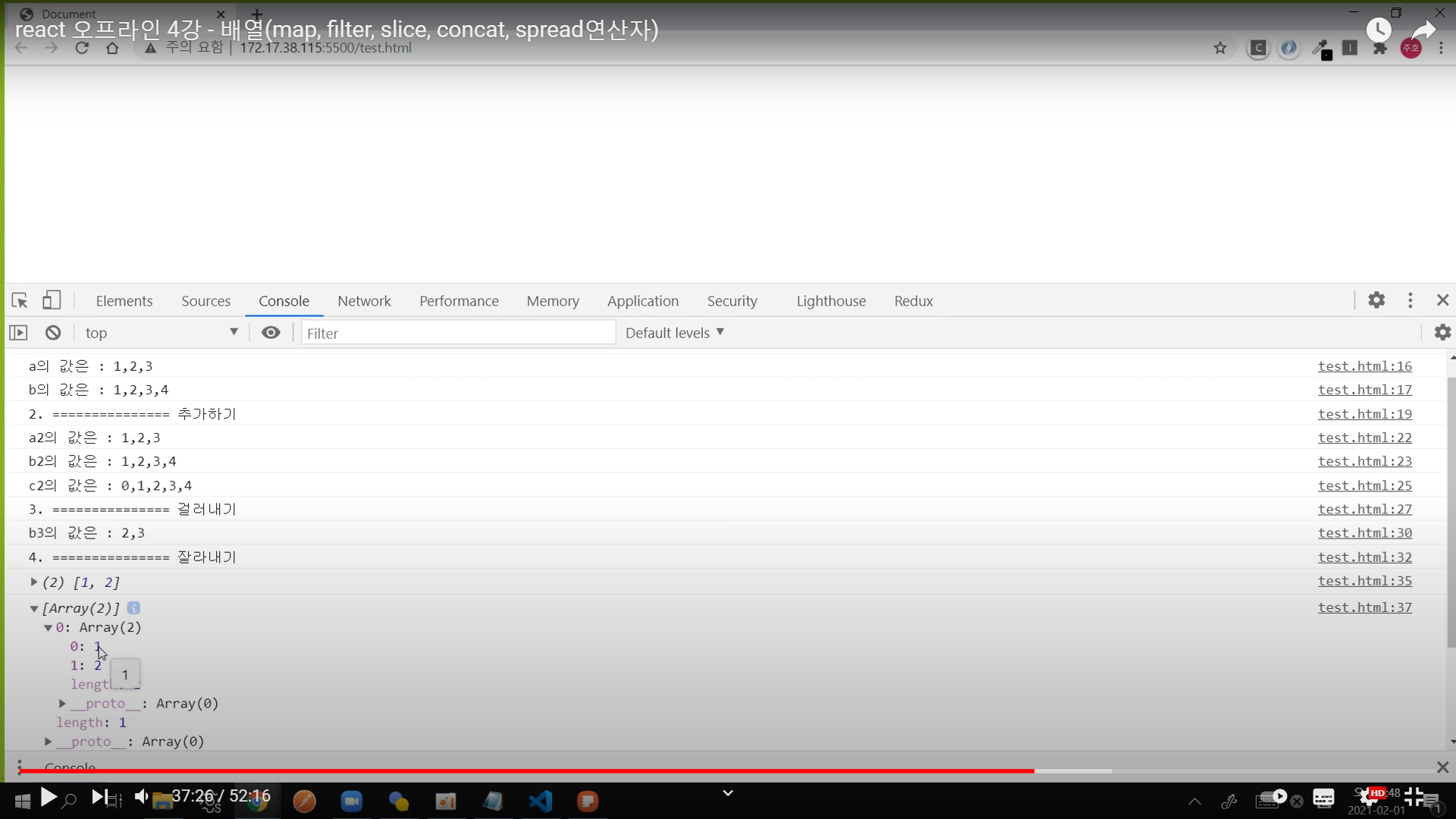Switch to the Sources tab
The image size is (1456, 819).
tap(206, 301)
